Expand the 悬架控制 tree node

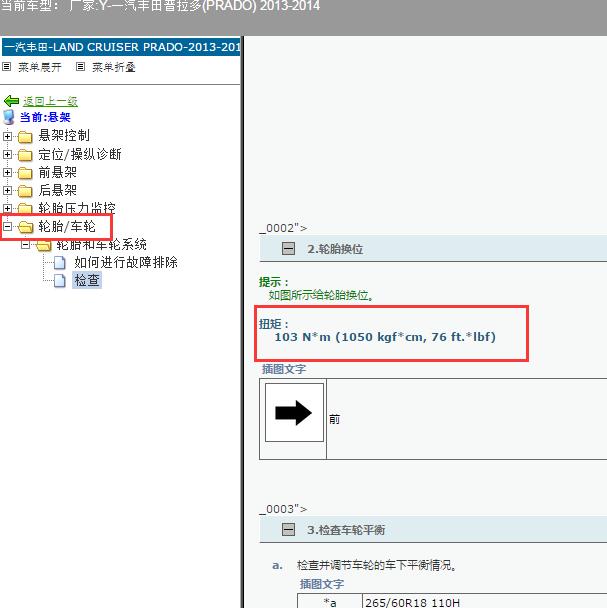[x=7, y=136]
